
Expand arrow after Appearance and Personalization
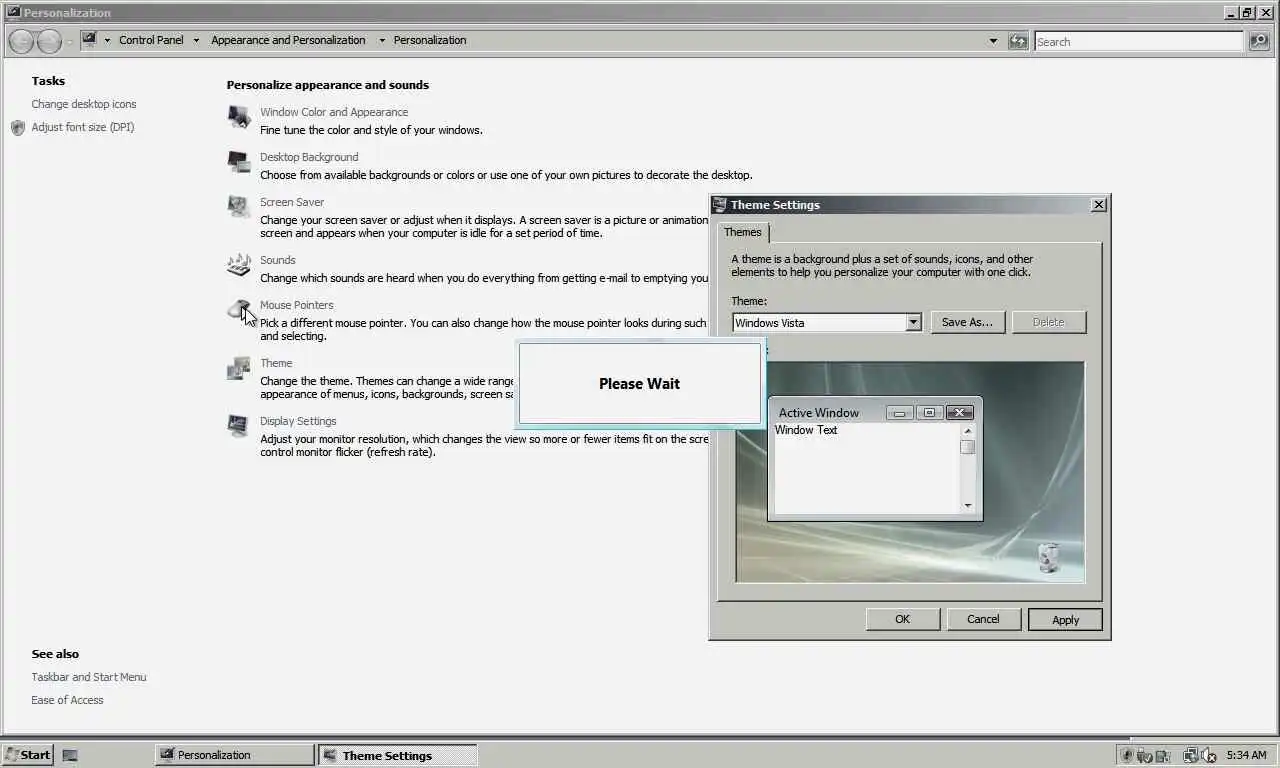pyautogui.click(x=381, y=41)
